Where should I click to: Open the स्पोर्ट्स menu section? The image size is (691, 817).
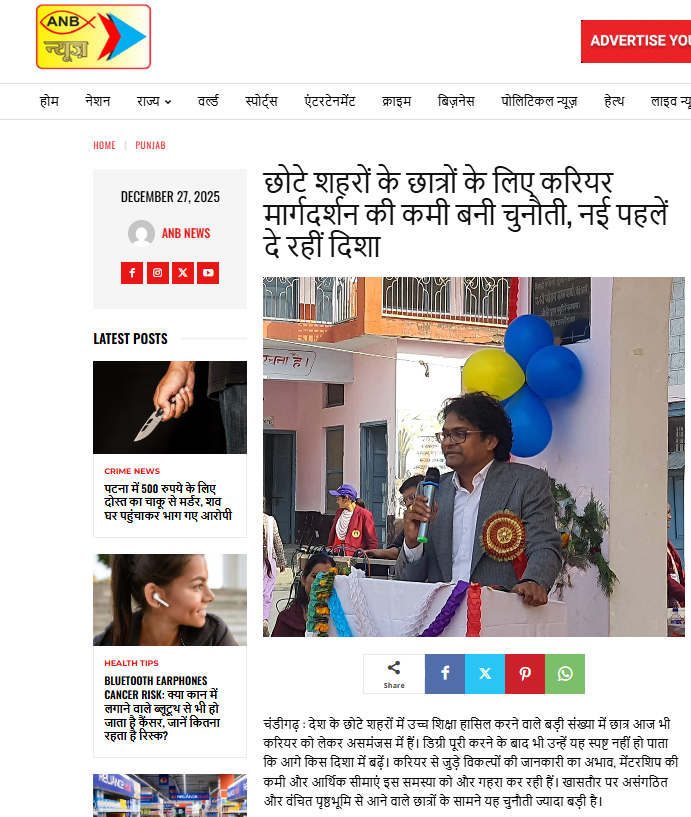point(261,101)
